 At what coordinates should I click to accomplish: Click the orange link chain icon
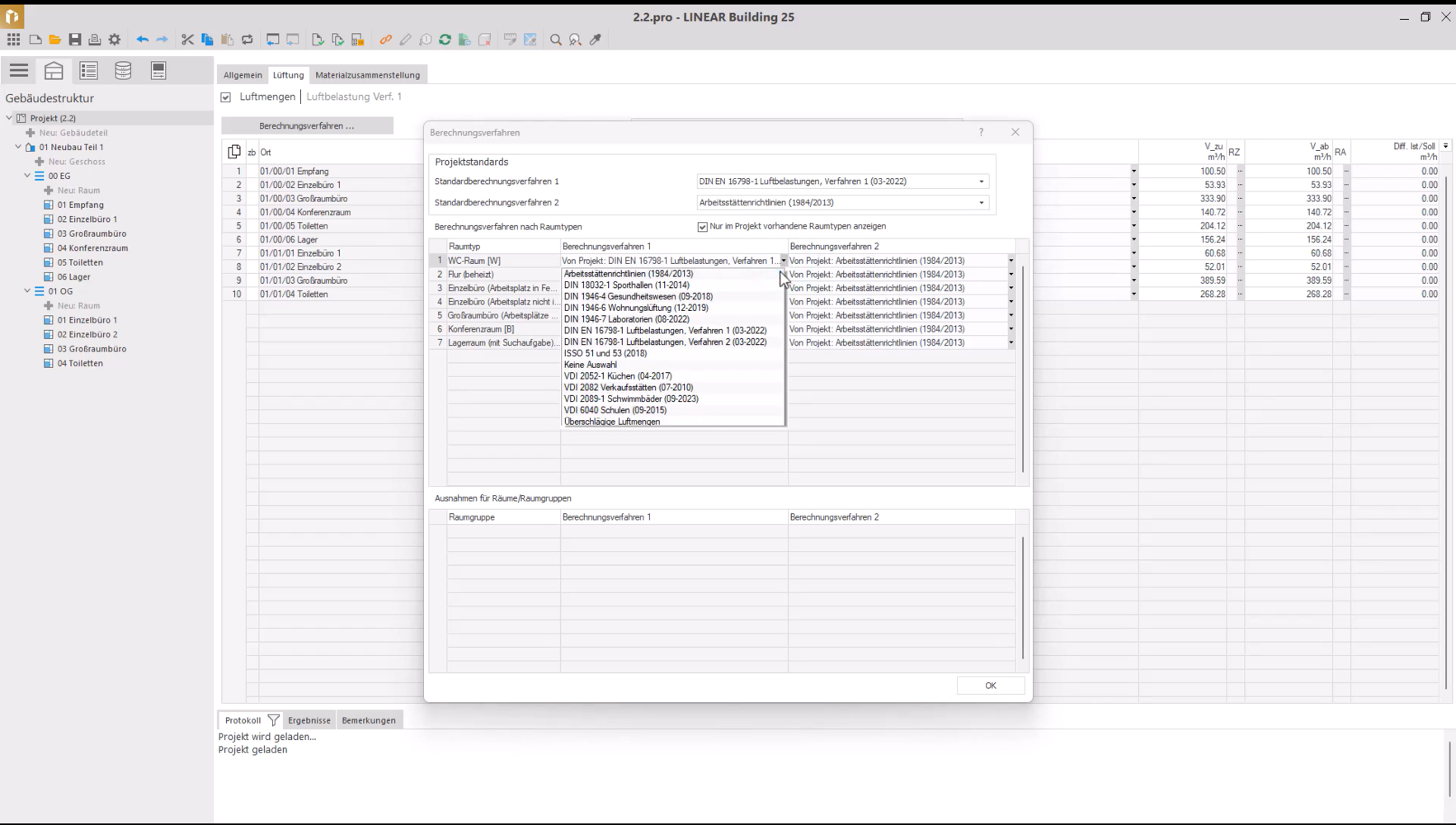(385, 40)
